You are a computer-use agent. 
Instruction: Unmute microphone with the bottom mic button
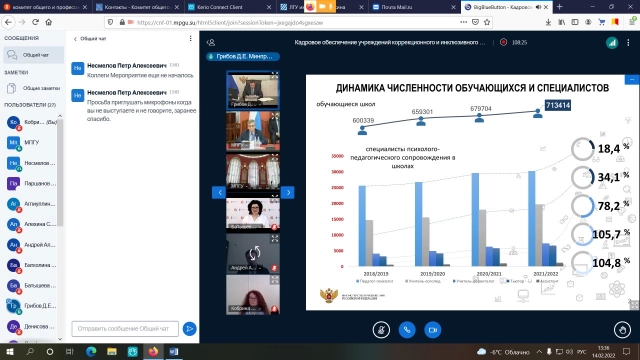coord(381,330)
